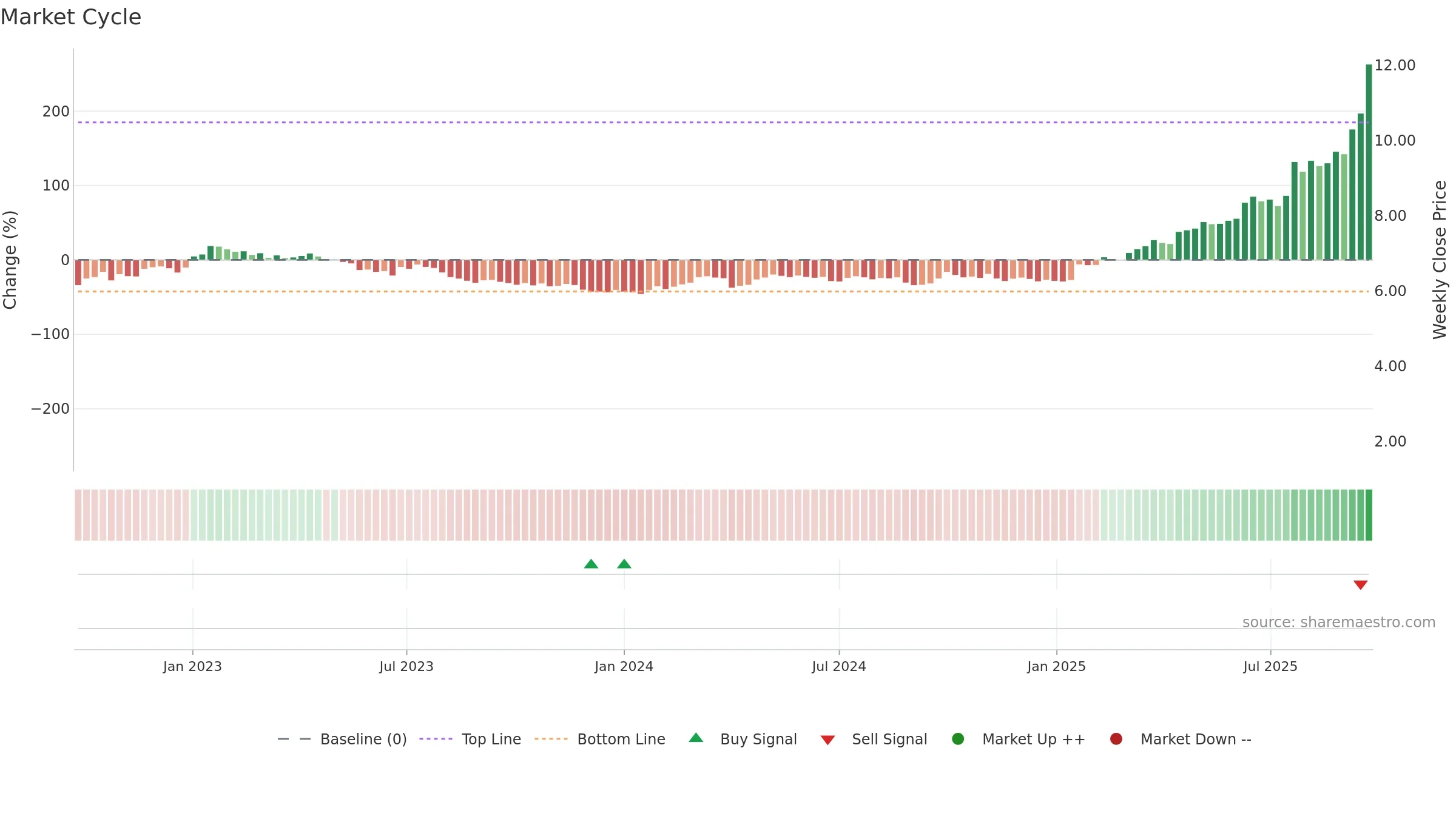The height and width of the screenshot is (819, 1456).
Task: Toggle the Baseline (0) legend entry
Action: click(342, 739)
